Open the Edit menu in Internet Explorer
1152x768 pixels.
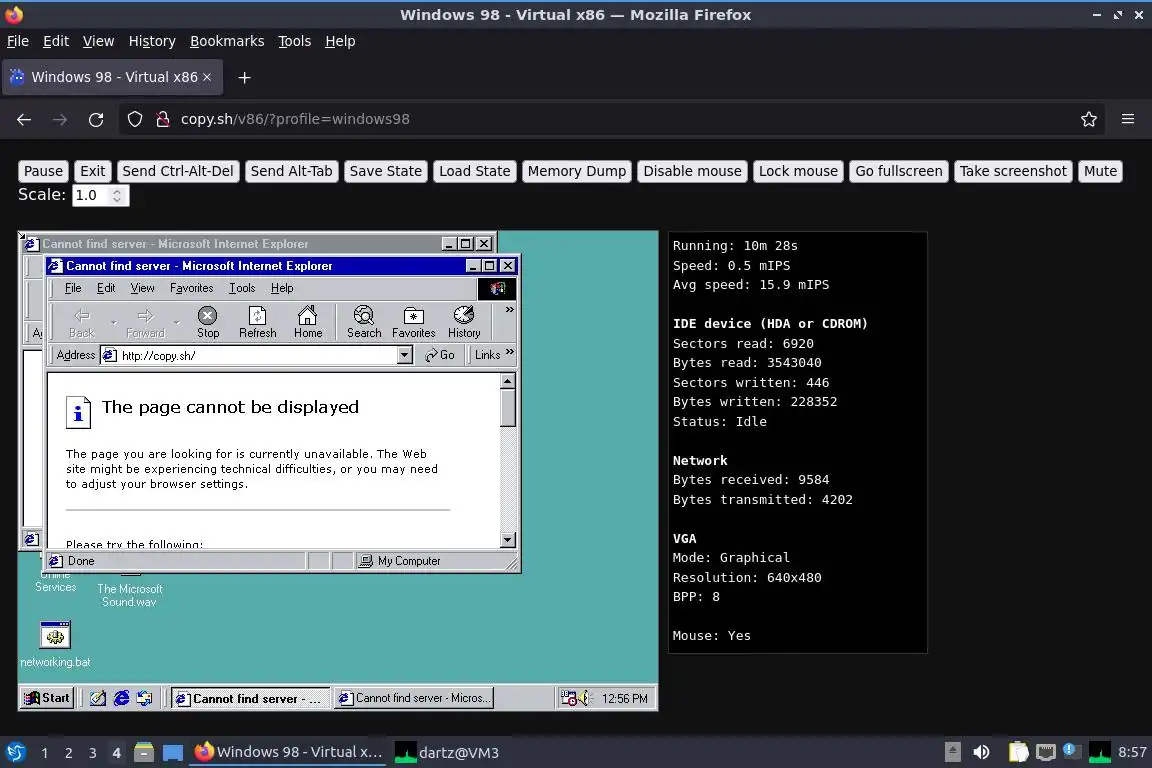[x=106, y=288]
